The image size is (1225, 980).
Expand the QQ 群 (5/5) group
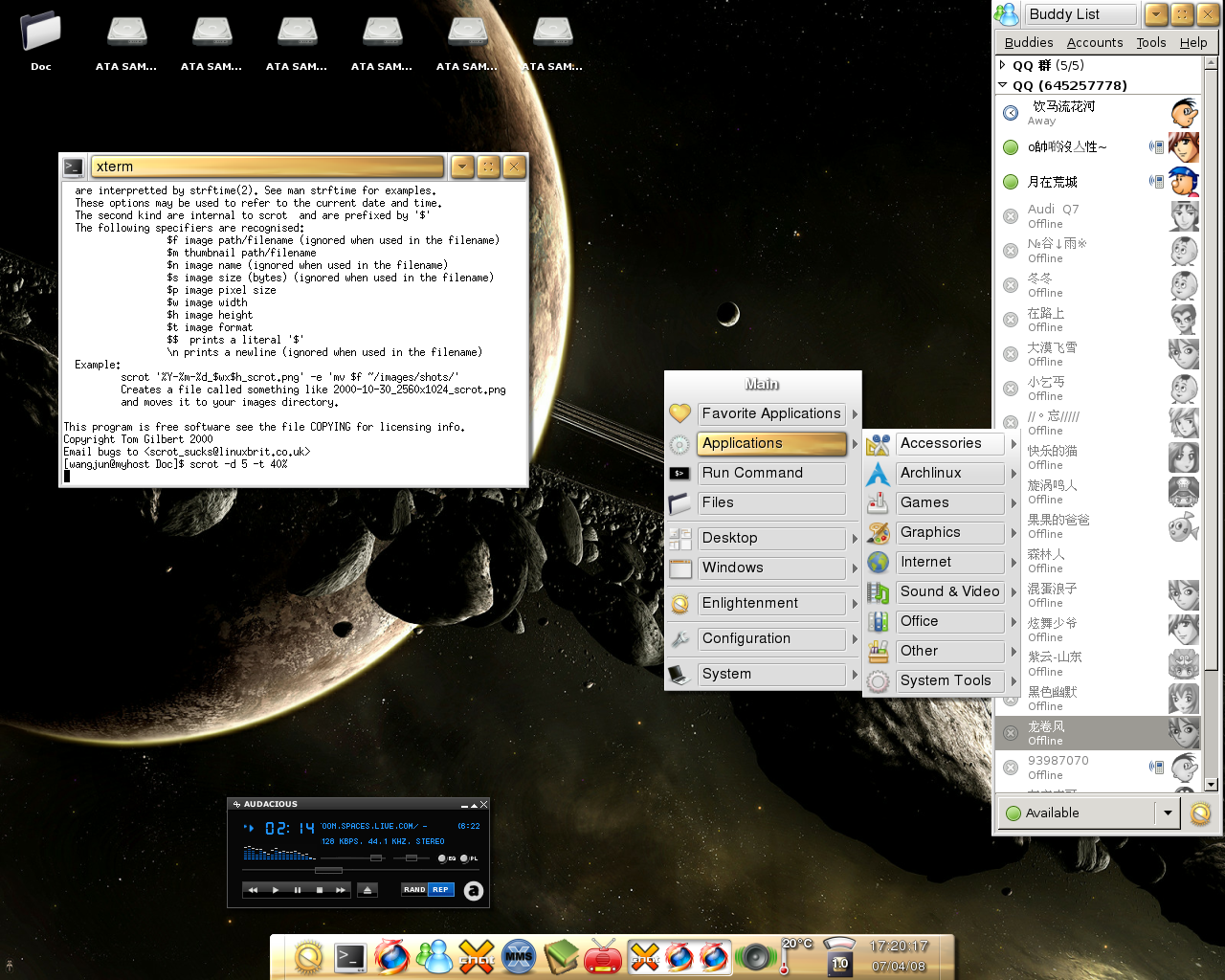(x=1002, y=65)
